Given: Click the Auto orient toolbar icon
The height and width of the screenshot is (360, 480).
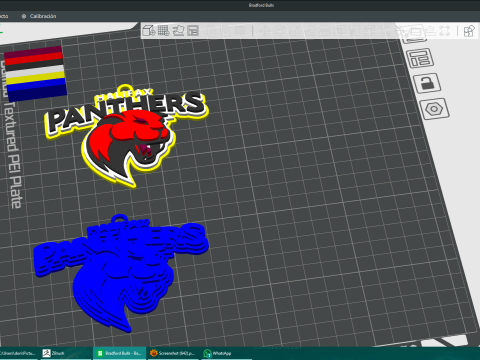Looking at the screenshot, I should coord(178,31).
